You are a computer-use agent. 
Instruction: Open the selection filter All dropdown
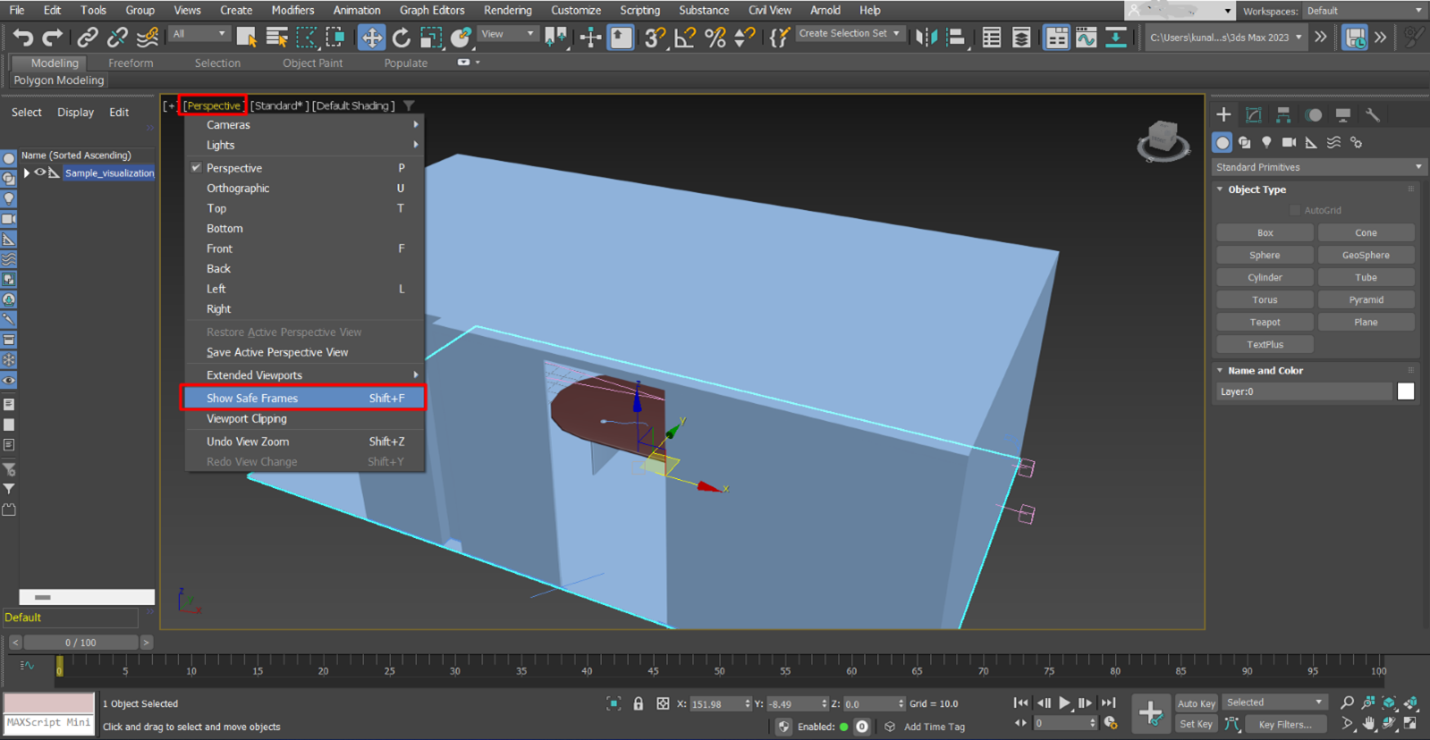[x=200, y=33]
